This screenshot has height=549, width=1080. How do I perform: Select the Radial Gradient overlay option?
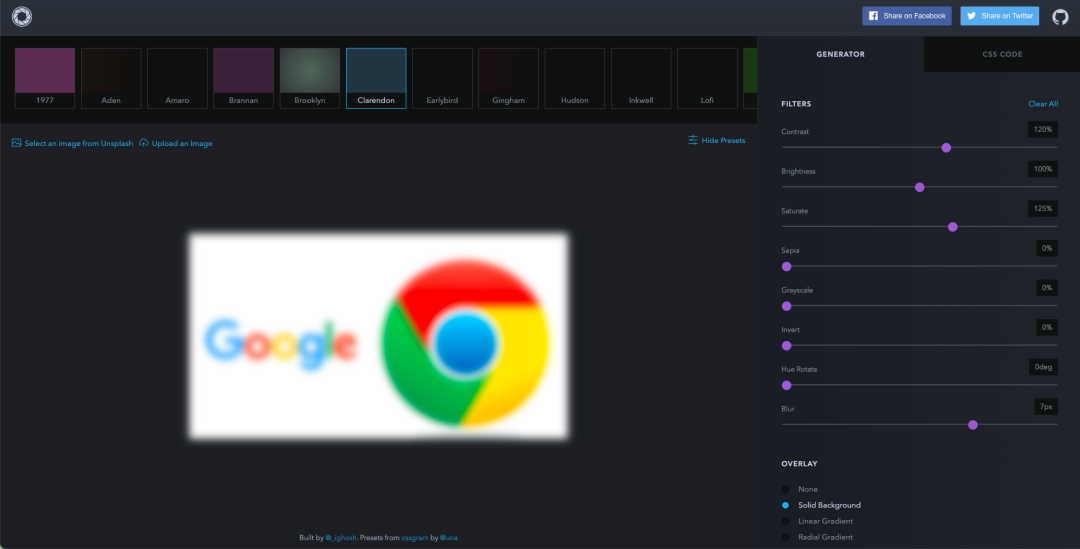pyautogui.click(x=817, y=537)
